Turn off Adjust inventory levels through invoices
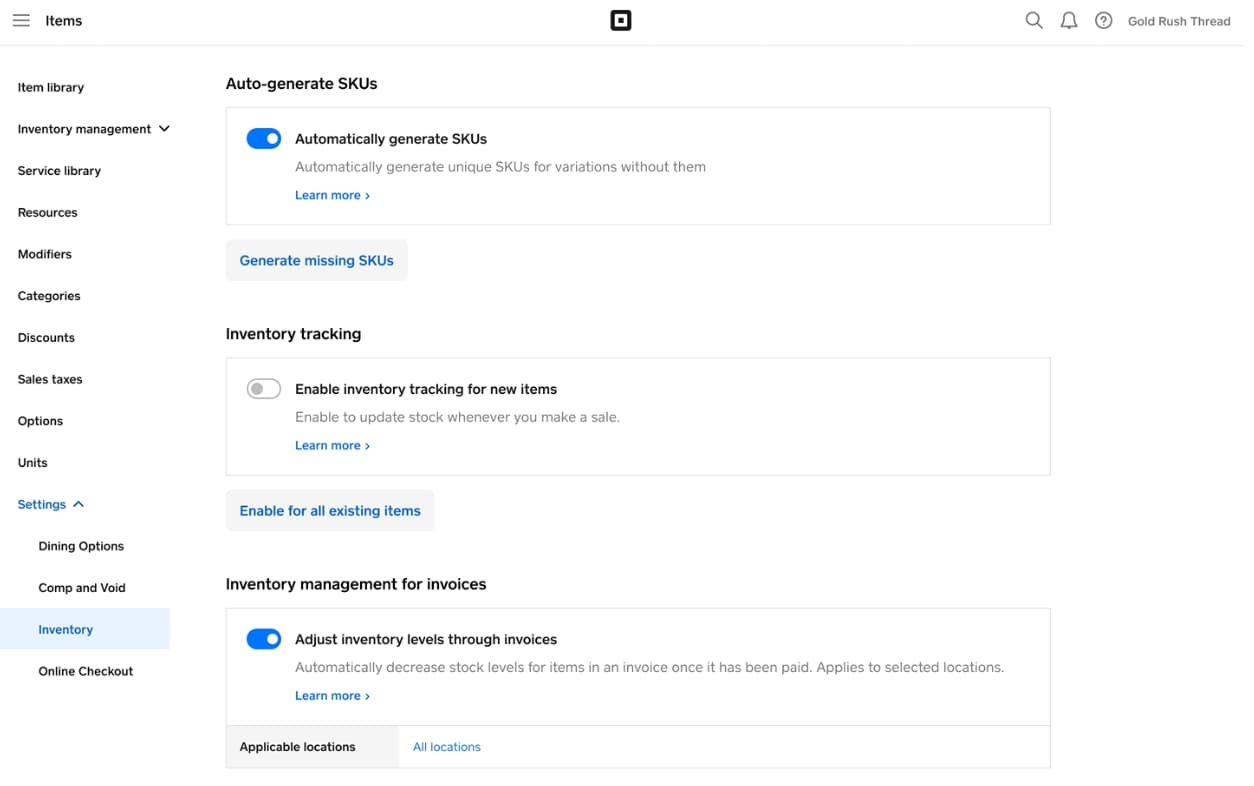1254x786 pixels. click(264, 639)
